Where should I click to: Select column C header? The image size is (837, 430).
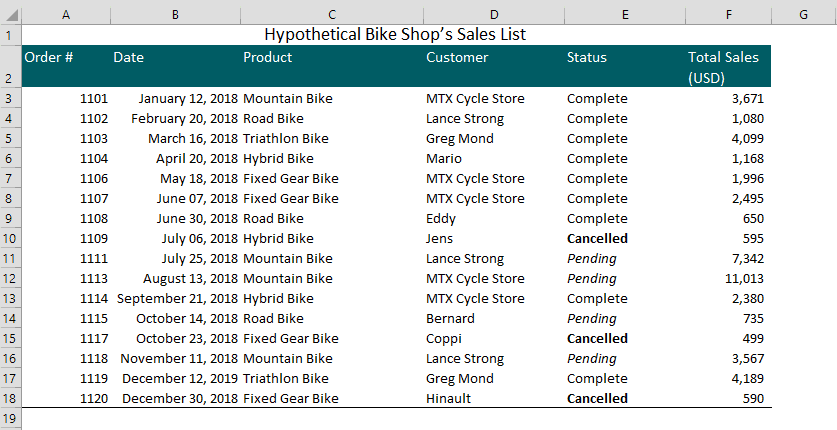(331, 15)
